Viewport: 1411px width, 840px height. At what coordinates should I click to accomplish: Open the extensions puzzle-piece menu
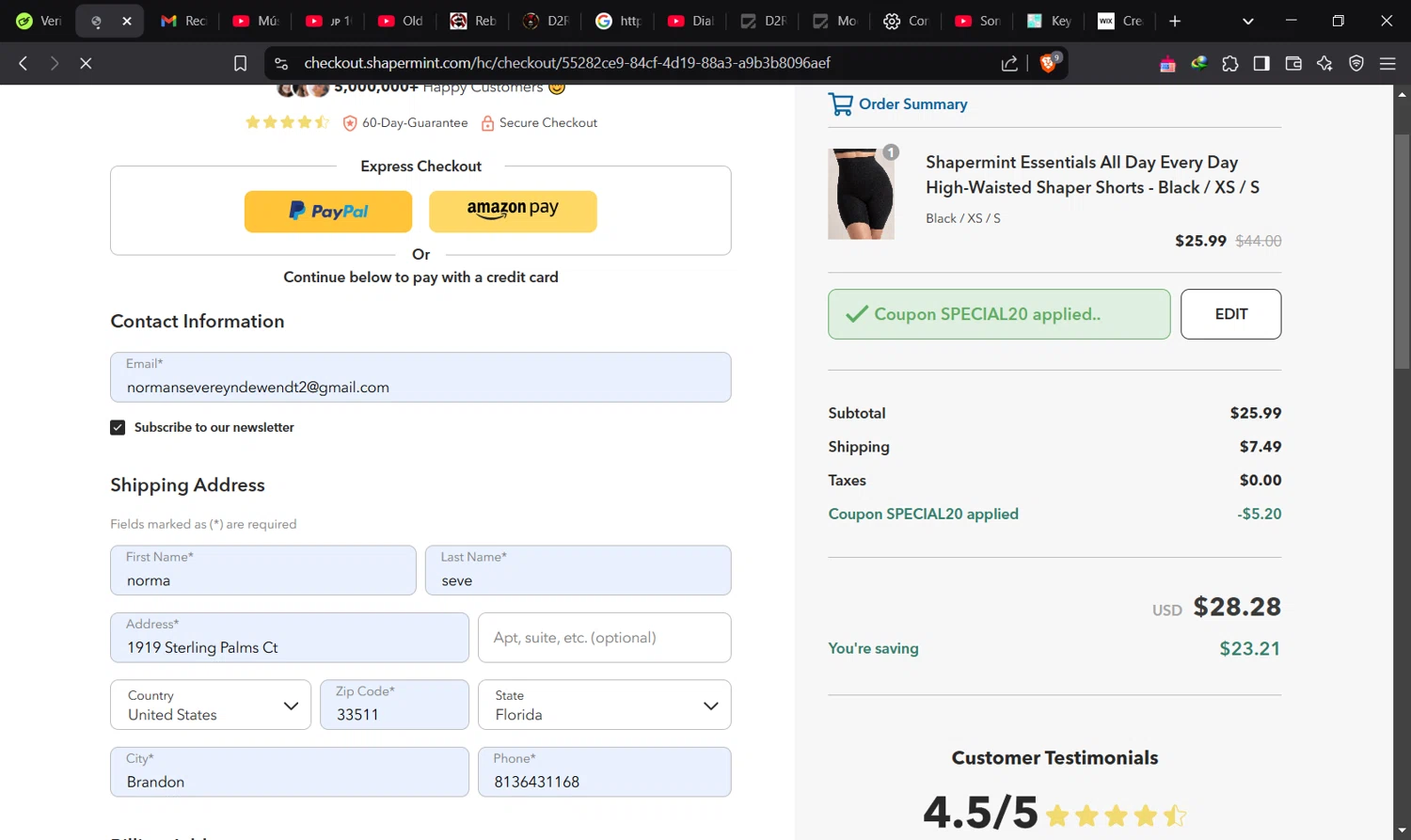point(1230,63)
